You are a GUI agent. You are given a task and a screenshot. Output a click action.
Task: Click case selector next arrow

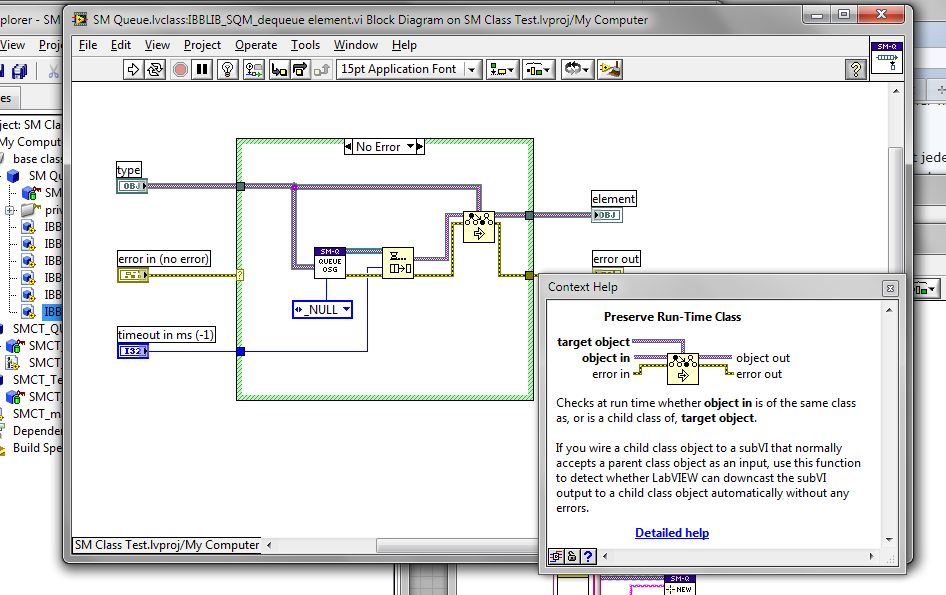coord(421,147)
